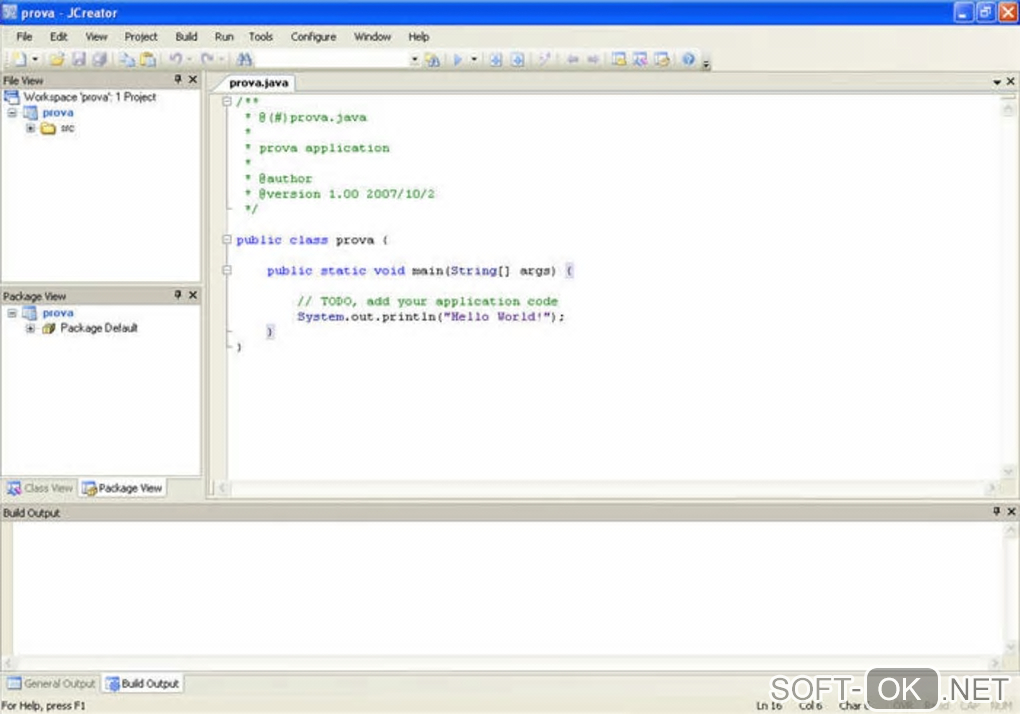
Task: Pin the Package View panel
Action: 178,295
